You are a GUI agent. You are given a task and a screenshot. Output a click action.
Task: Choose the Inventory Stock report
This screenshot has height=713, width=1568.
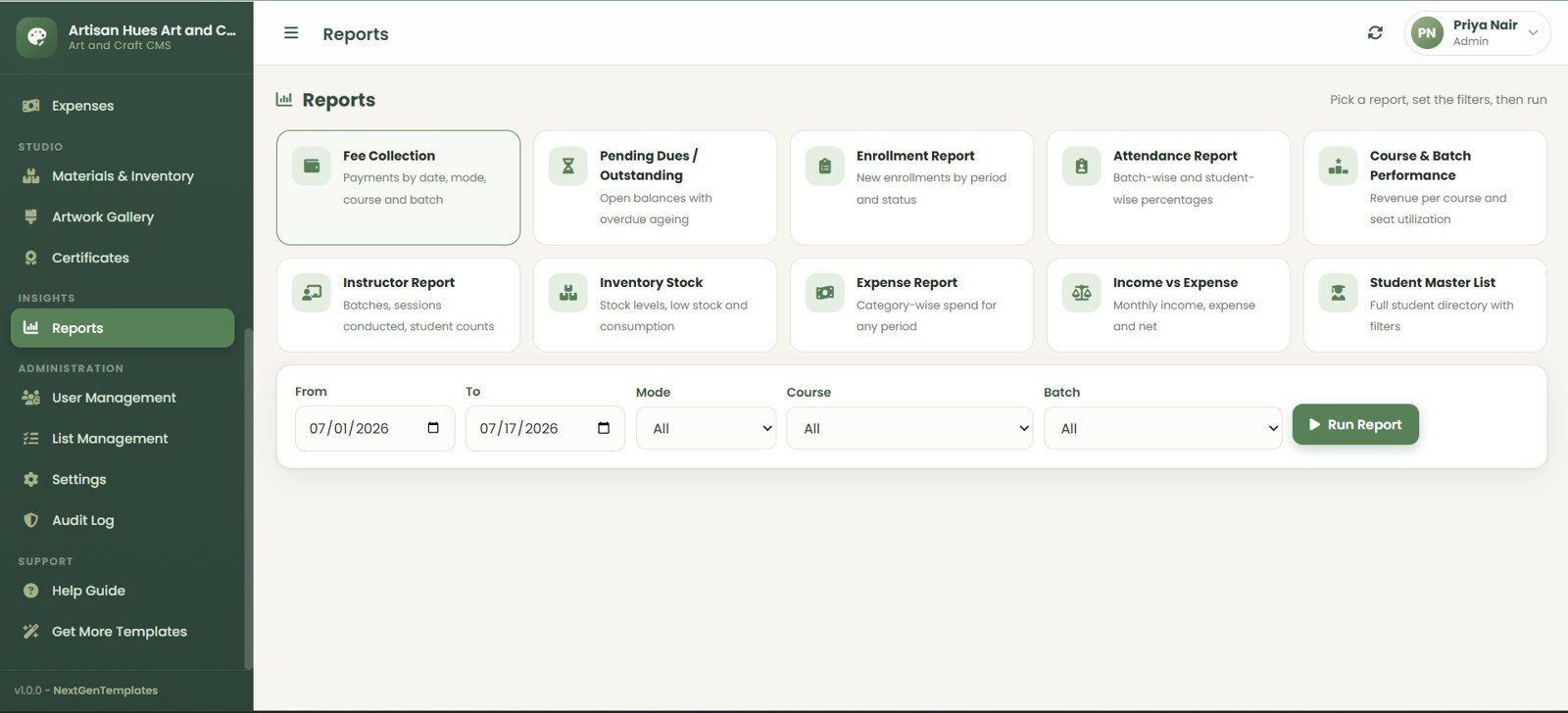point(655,305)
